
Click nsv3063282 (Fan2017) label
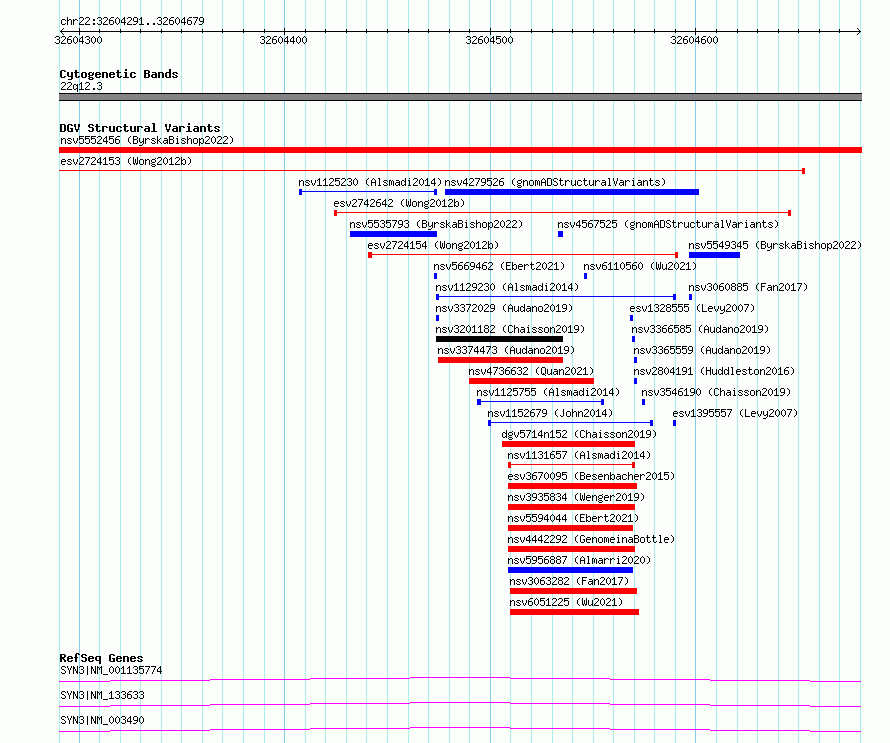click(x=569, y=581)
